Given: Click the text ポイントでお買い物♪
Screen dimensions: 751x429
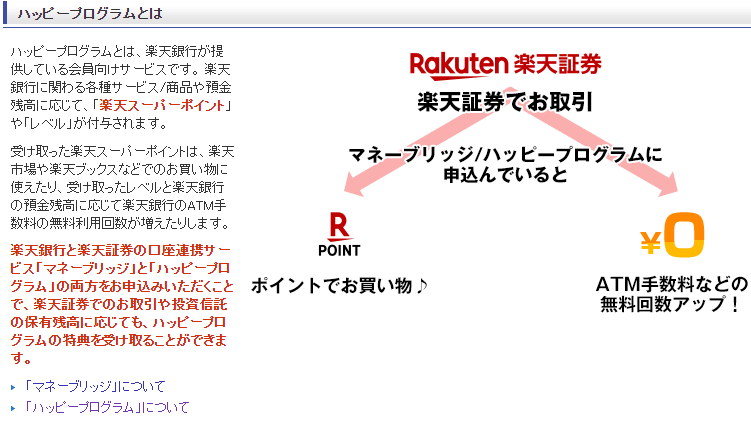Looking at the screenshot, I should pos(340,286).
